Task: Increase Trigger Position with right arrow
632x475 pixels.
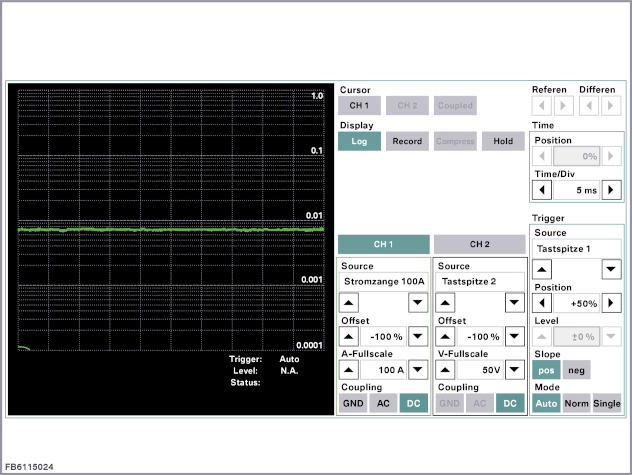Action: tap(611, 303)
